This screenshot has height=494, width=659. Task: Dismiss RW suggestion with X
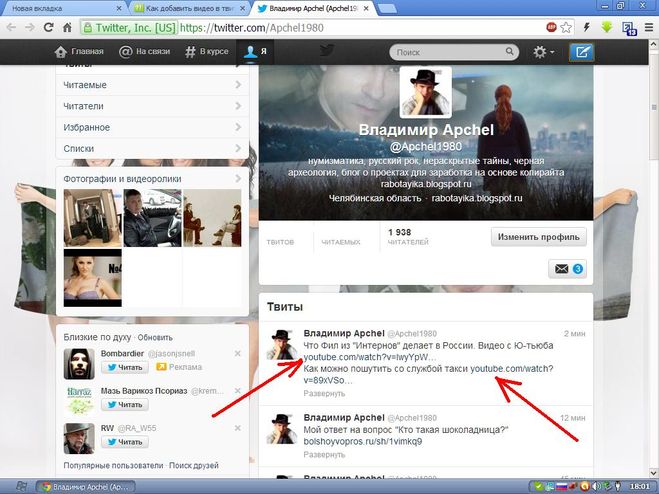[237, 428]
